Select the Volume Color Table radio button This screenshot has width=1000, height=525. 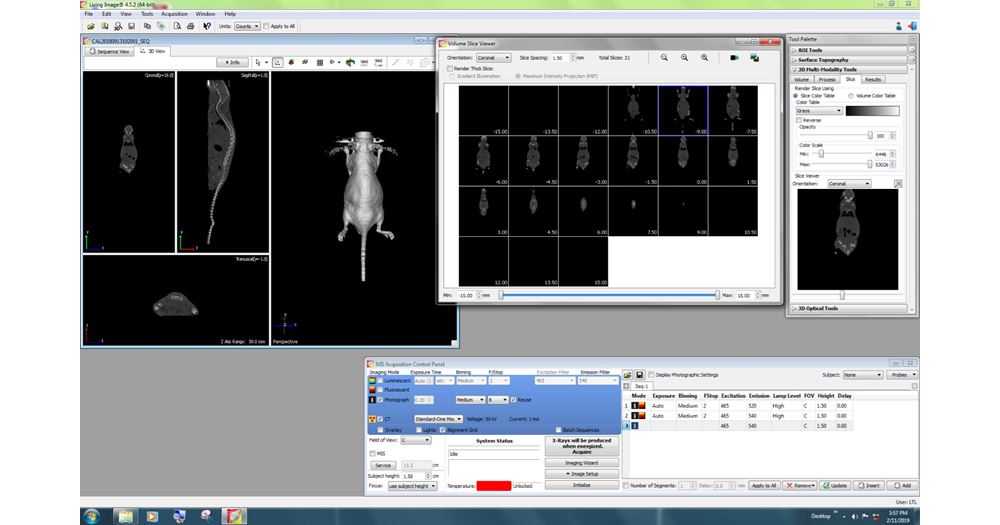[851, 95]
